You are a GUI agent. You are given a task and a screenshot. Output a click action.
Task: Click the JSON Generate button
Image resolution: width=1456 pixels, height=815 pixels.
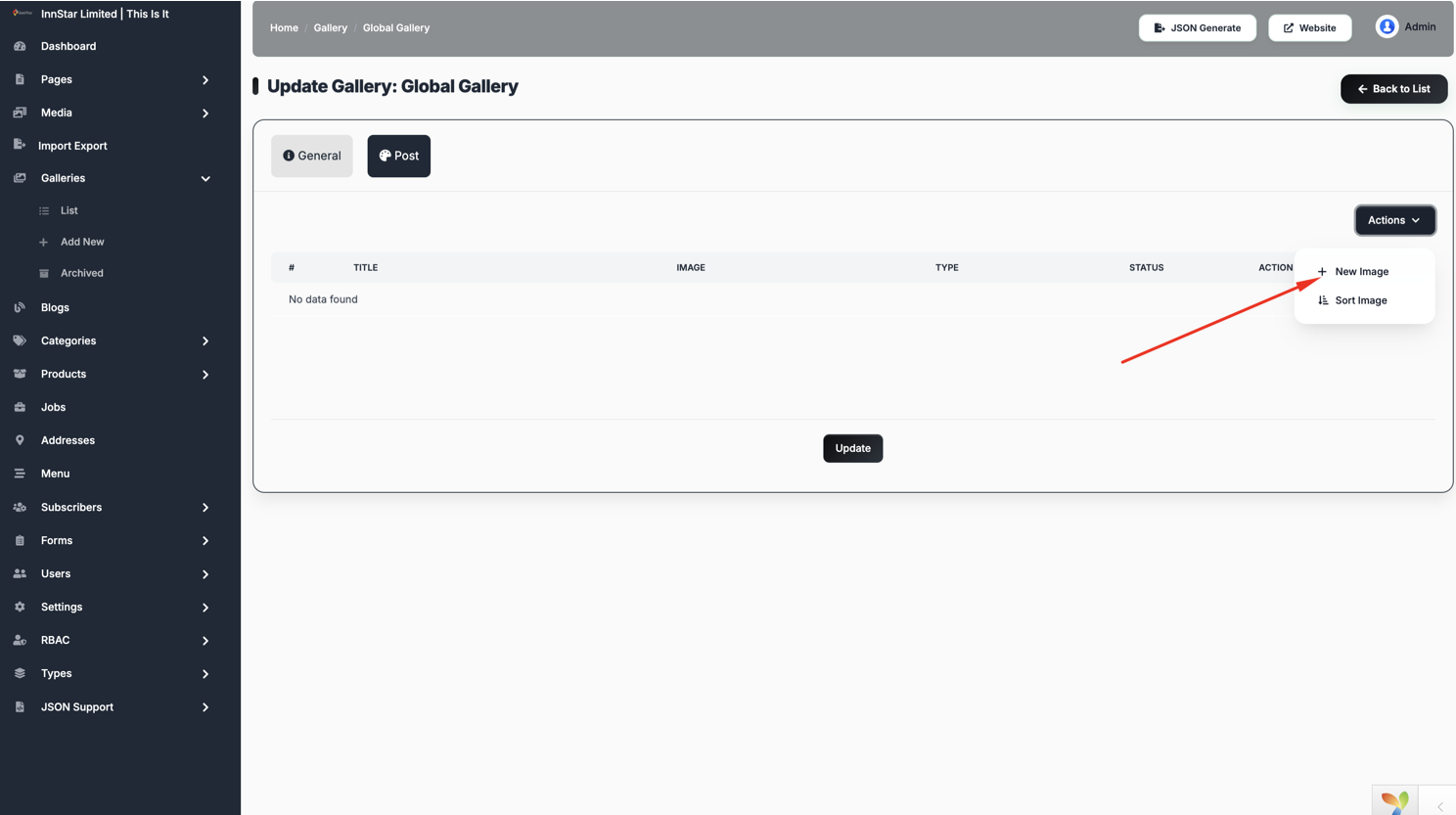(1198, 27)
